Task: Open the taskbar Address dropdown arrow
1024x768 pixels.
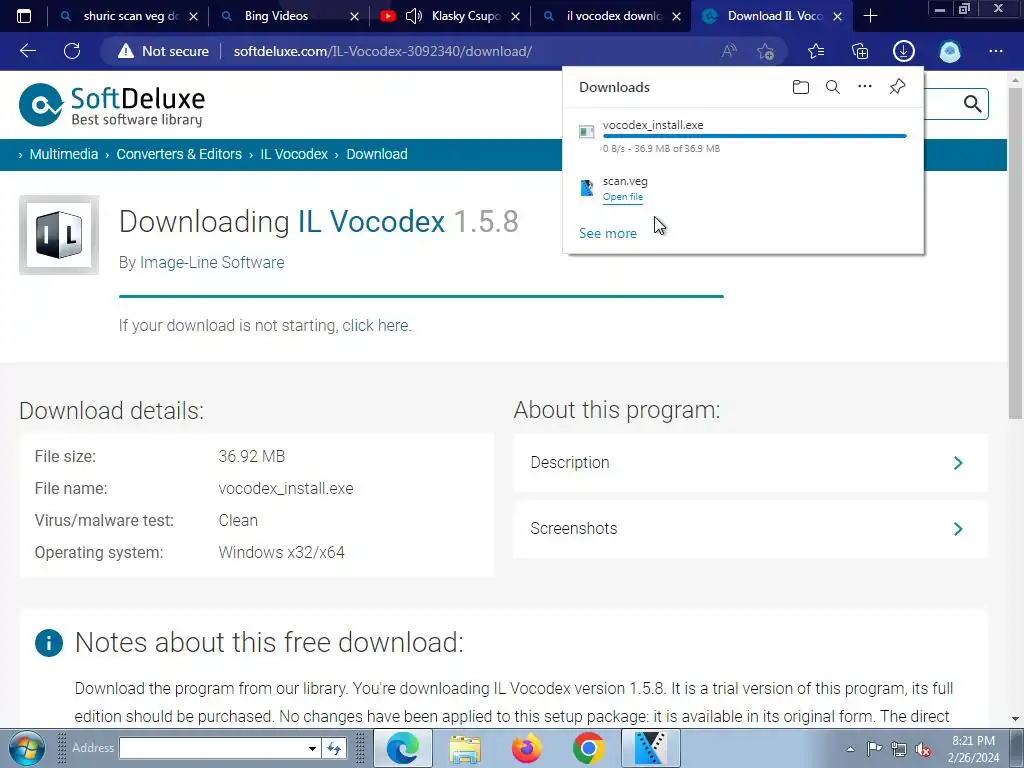Action: tap(312, 748)
